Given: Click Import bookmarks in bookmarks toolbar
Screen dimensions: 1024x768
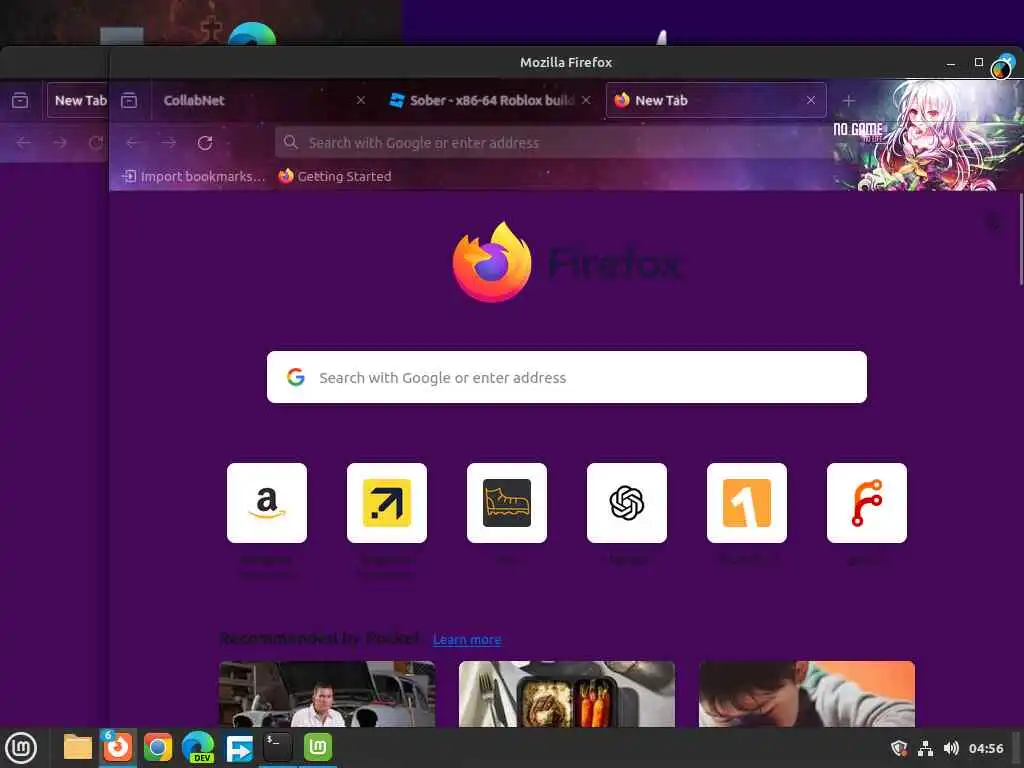Looking at the screenshot, I should [x=194, y=176].
